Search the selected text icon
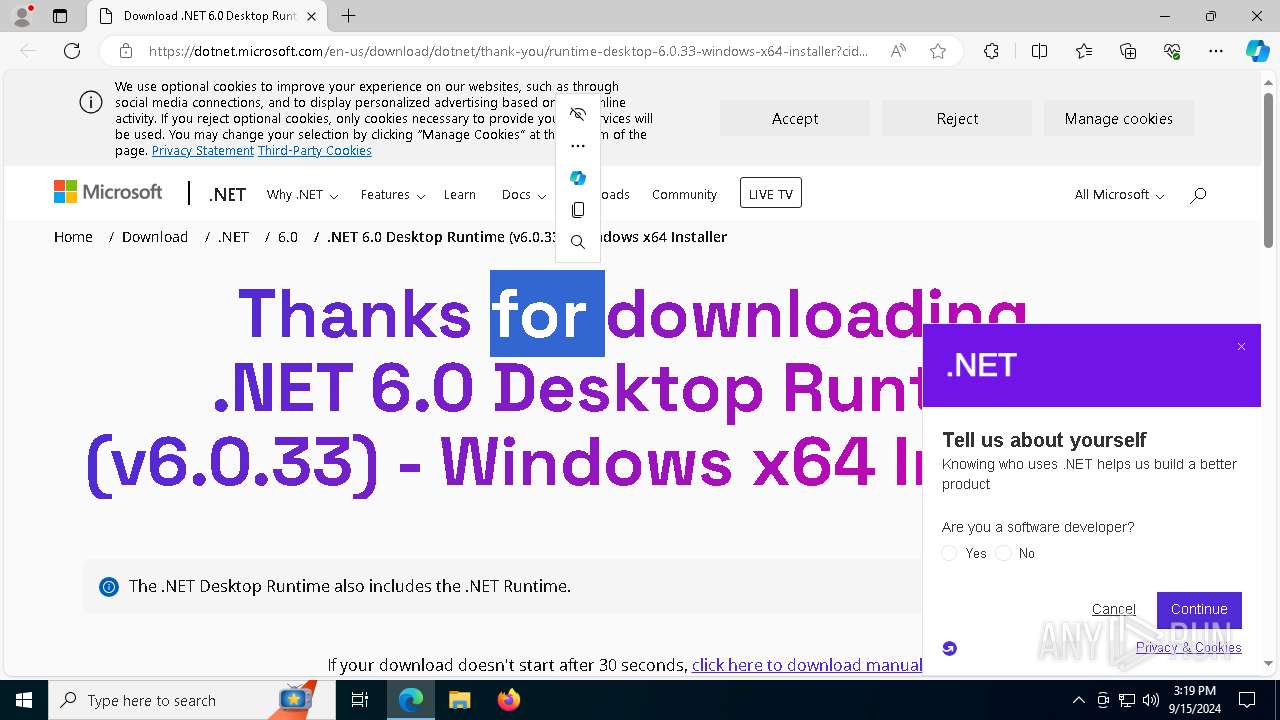The height and width of the screenshot is (720, 1280). [577, 242]
